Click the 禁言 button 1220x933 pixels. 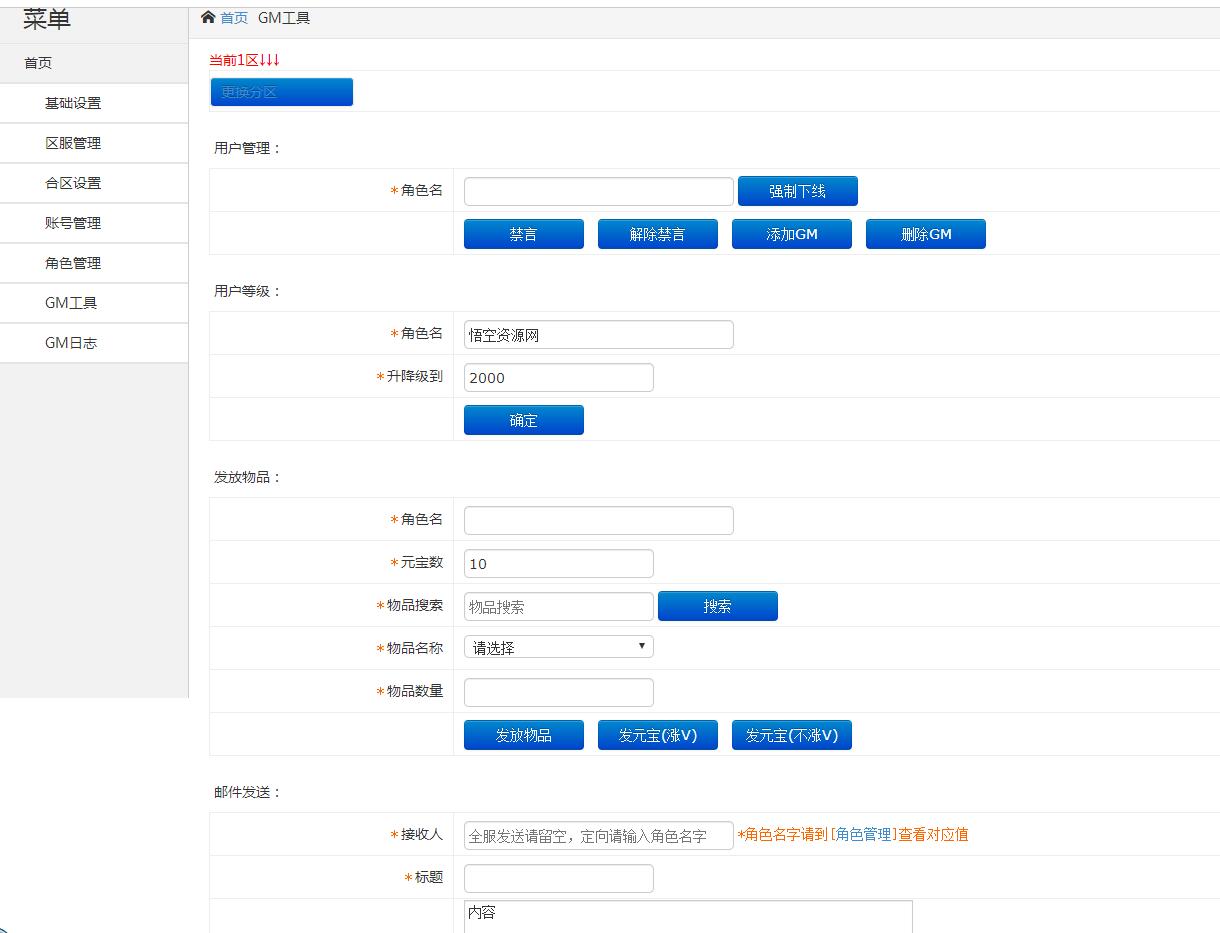click(x=523, y=234)
